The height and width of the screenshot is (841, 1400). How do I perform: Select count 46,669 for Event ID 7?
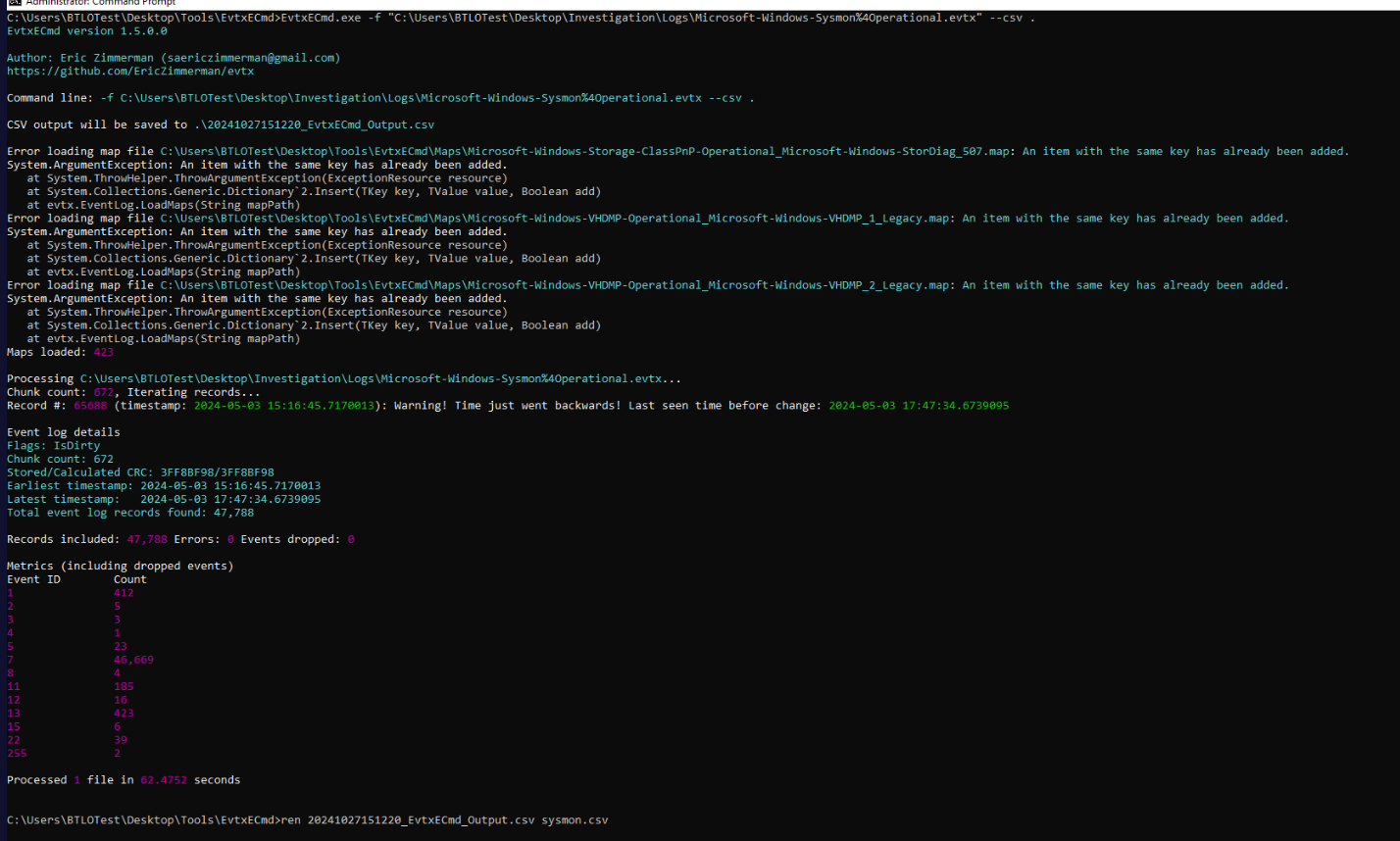tap(134, 659)
